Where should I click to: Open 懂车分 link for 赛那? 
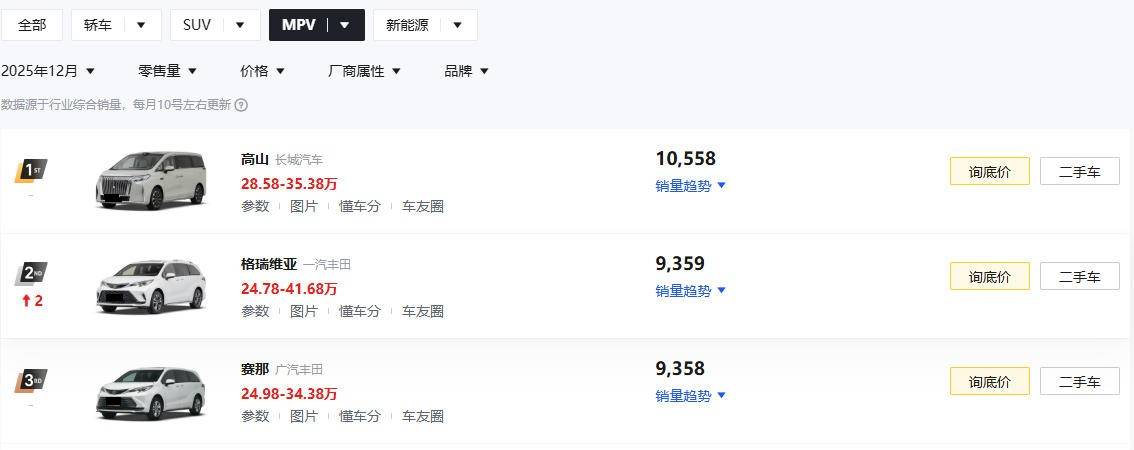tap(360, 416)
